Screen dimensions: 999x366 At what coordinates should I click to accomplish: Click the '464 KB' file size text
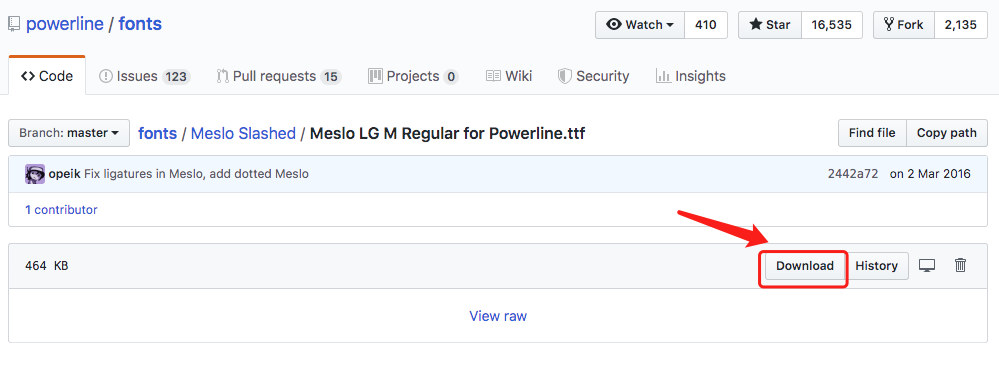[x=47, y=266]
